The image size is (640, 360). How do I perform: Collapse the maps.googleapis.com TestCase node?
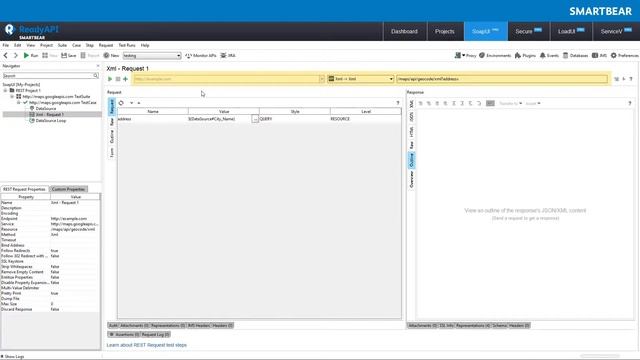pyautogui.click(x=19, y=102)
